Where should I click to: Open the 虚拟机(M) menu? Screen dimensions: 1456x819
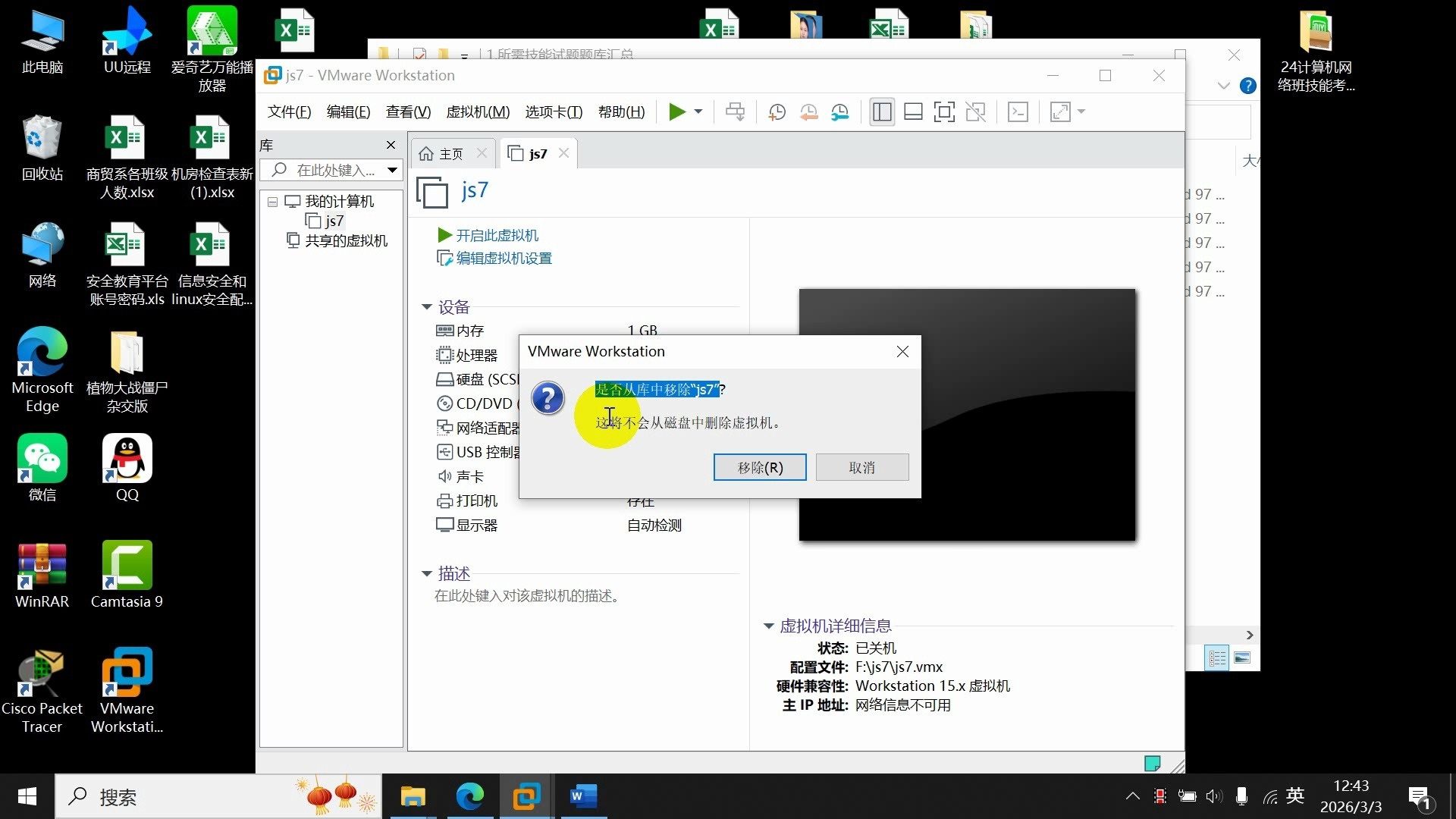click(478, 112)
